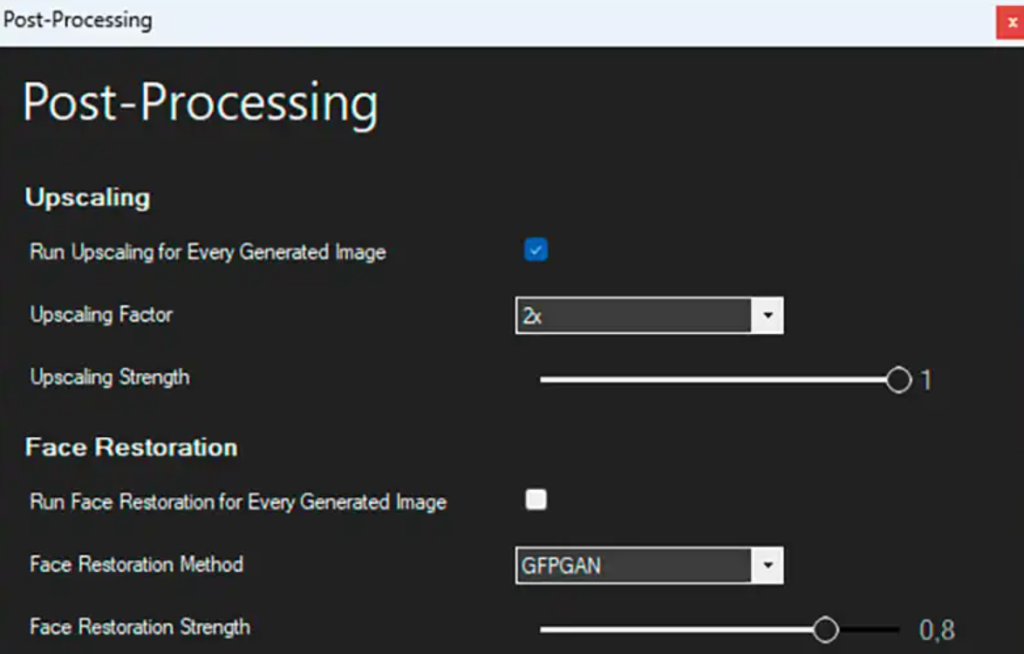Expand the Upscaling Factor list arrow
The height and width of the screenshot is (654, 1024).
pyautogui.click(x=768, y=314)
